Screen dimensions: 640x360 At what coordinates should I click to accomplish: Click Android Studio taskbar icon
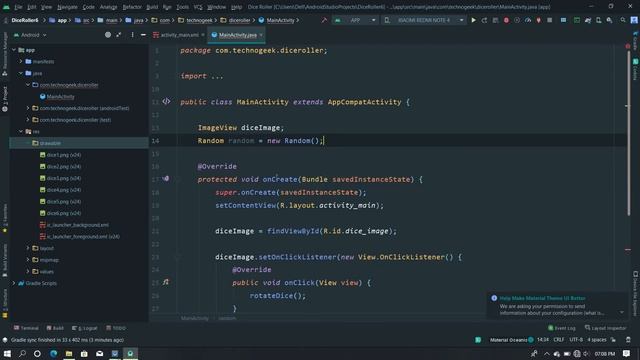coord(130,353)
